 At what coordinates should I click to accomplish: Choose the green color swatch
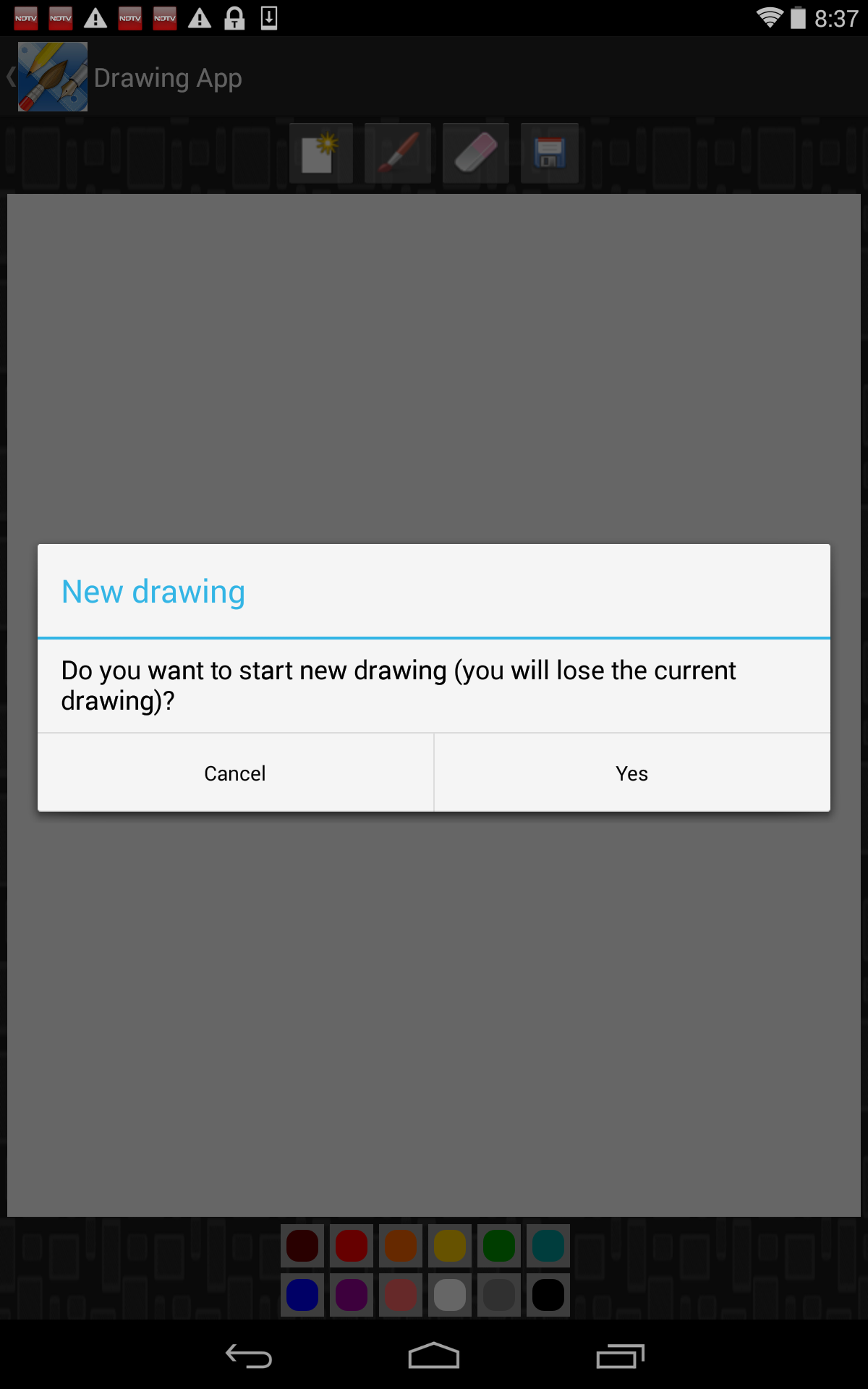[499, 1246]
